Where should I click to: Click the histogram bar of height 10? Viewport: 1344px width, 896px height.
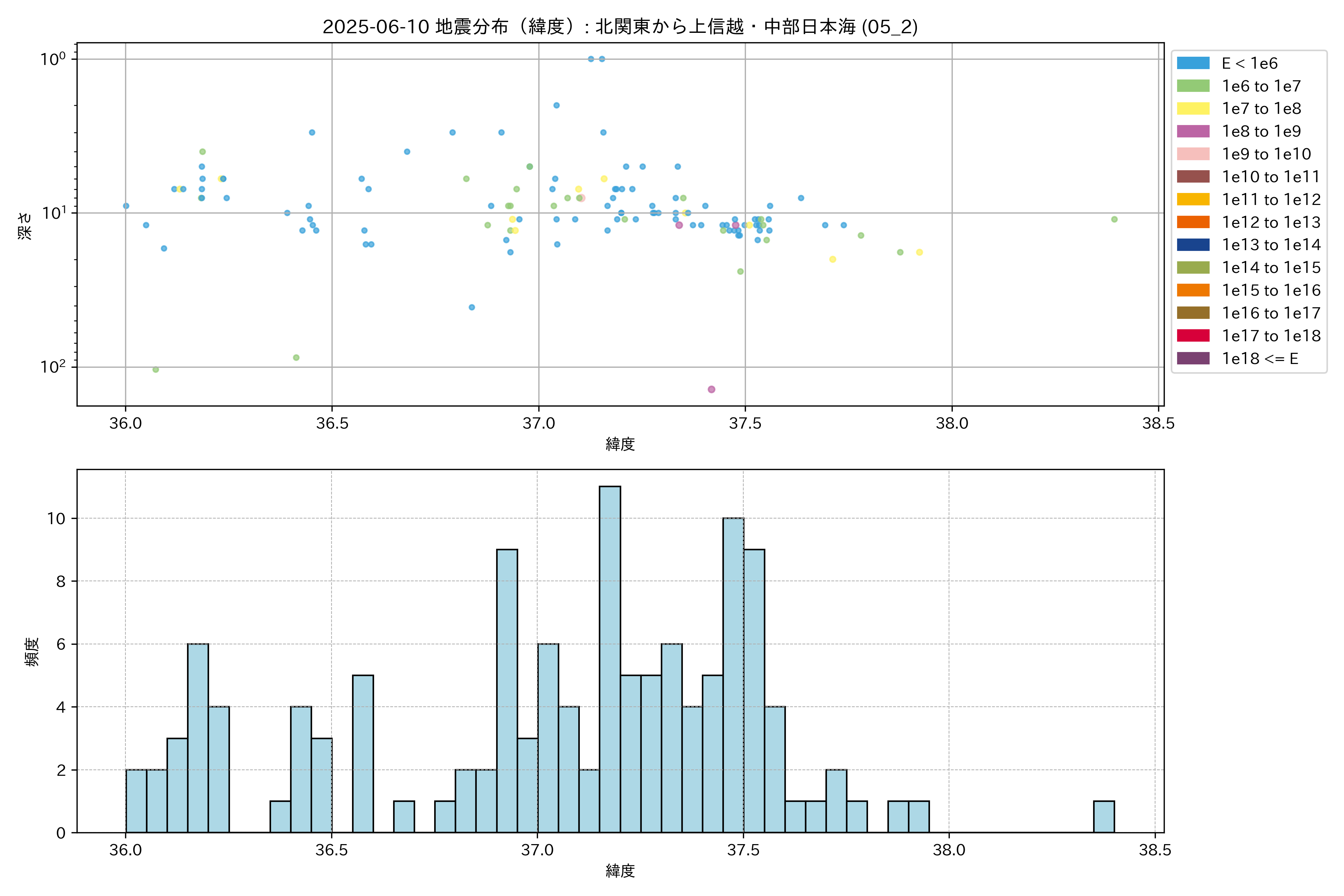[x=733, y=674]
